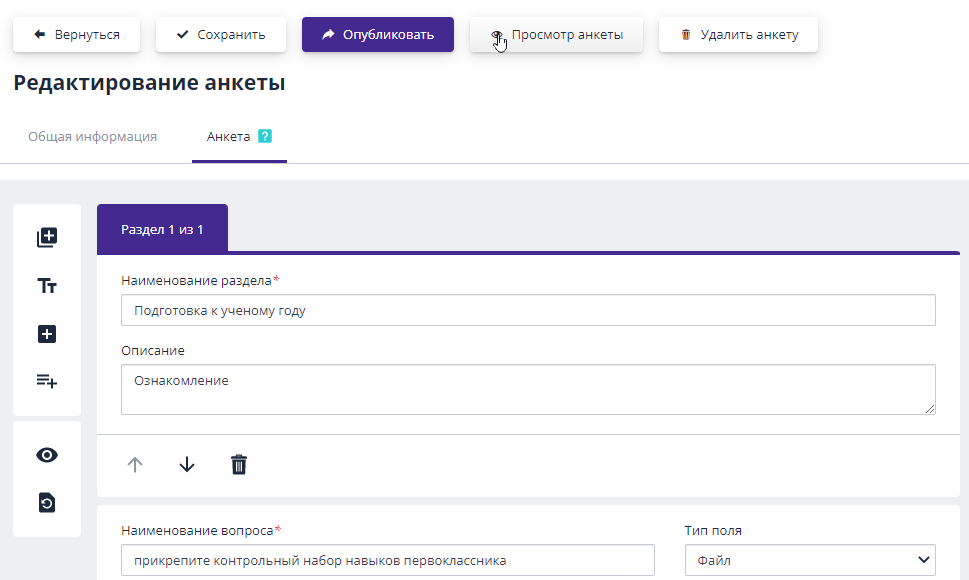This screenshot has width=969, height=580.
Task: Click the Наименование раздела input field
Action: point(528,310)
